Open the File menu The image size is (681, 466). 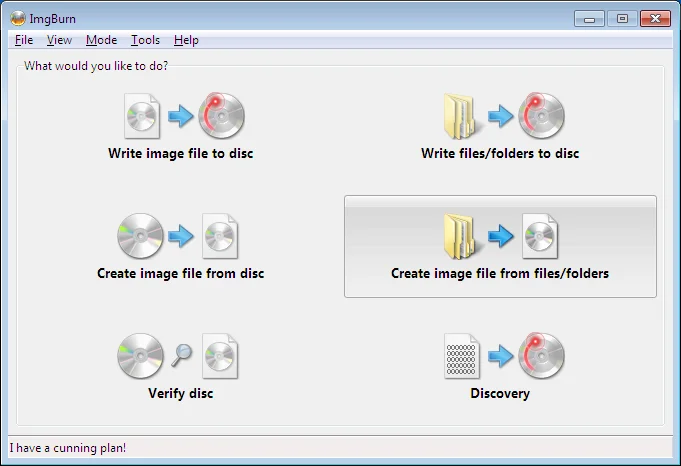tap(24, 40)
